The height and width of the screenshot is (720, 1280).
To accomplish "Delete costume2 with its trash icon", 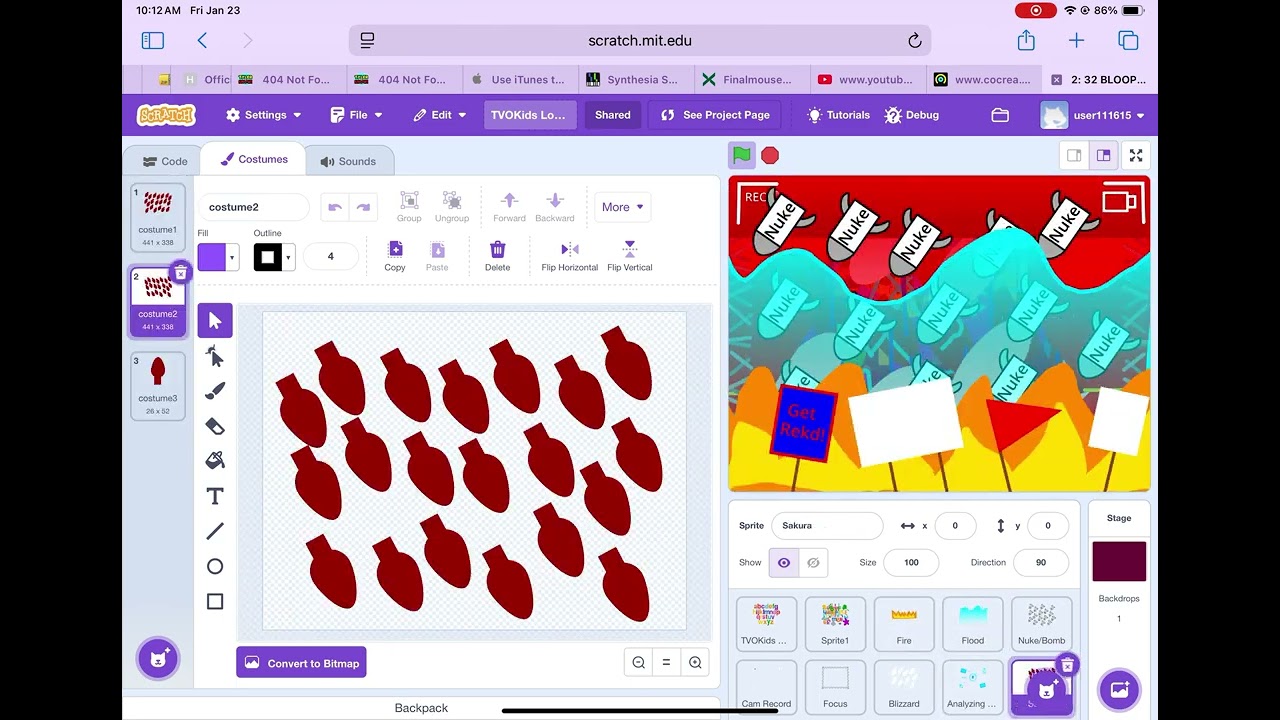I will (180, 272).
